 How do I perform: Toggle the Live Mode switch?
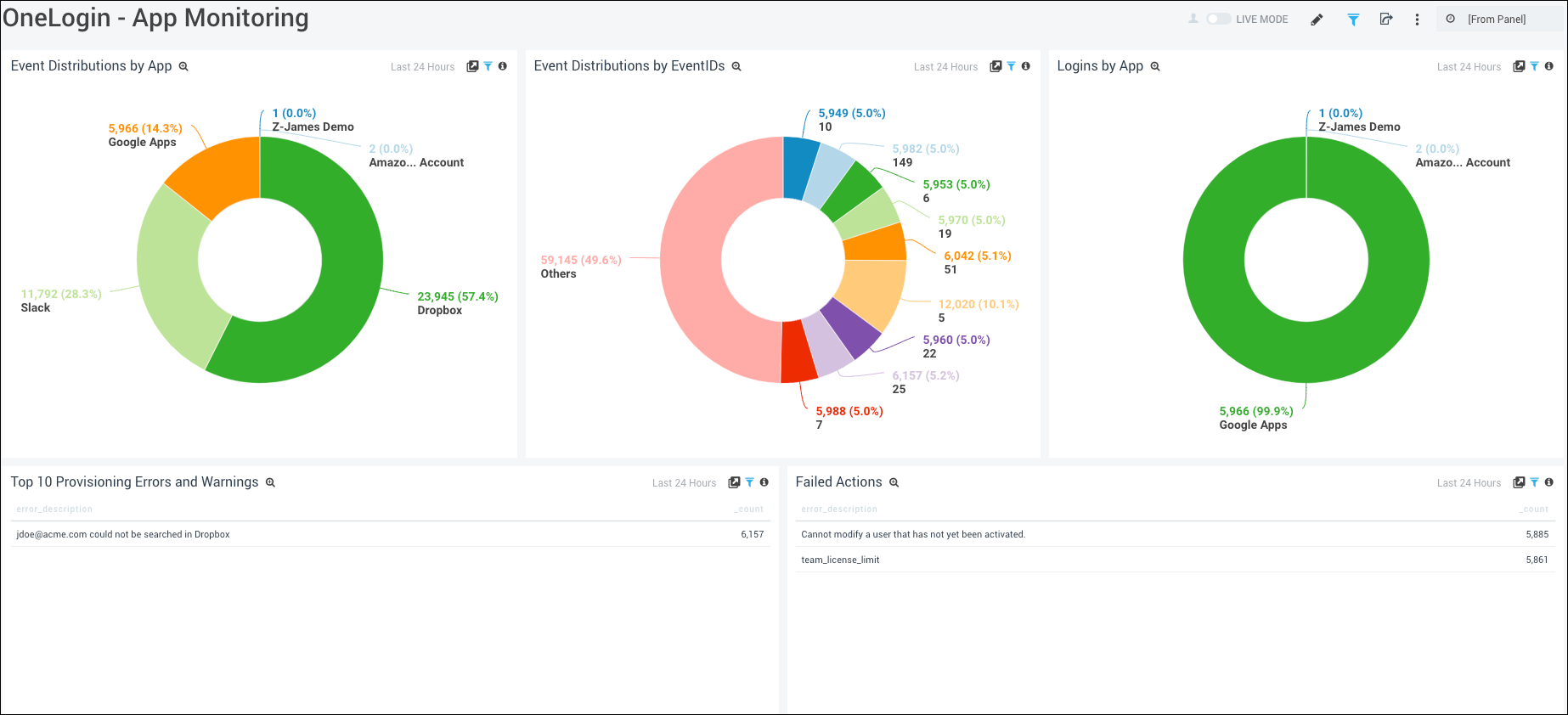coord(1219,19)
